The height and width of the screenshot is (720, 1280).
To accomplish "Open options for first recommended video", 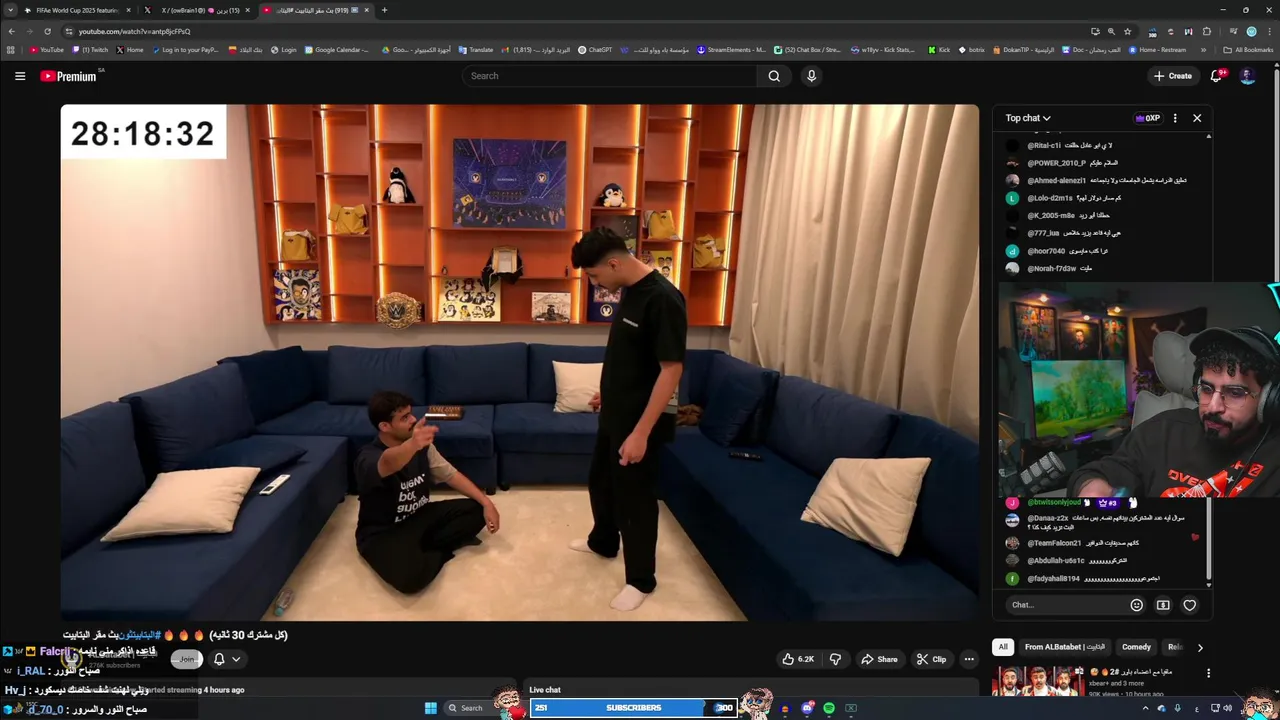I will [x=1208, y=673].
